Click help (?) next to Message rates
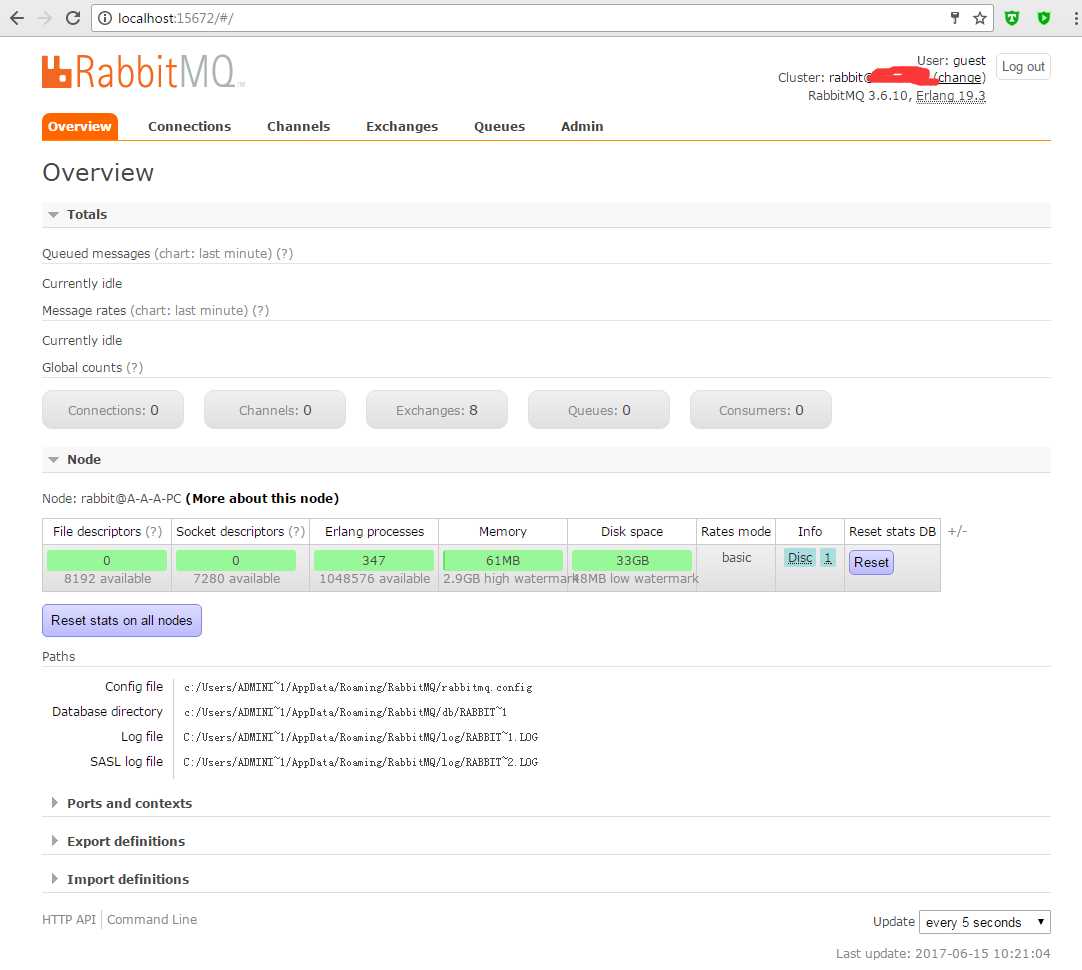The image size is (1082, 970). [x=260, y=310]
